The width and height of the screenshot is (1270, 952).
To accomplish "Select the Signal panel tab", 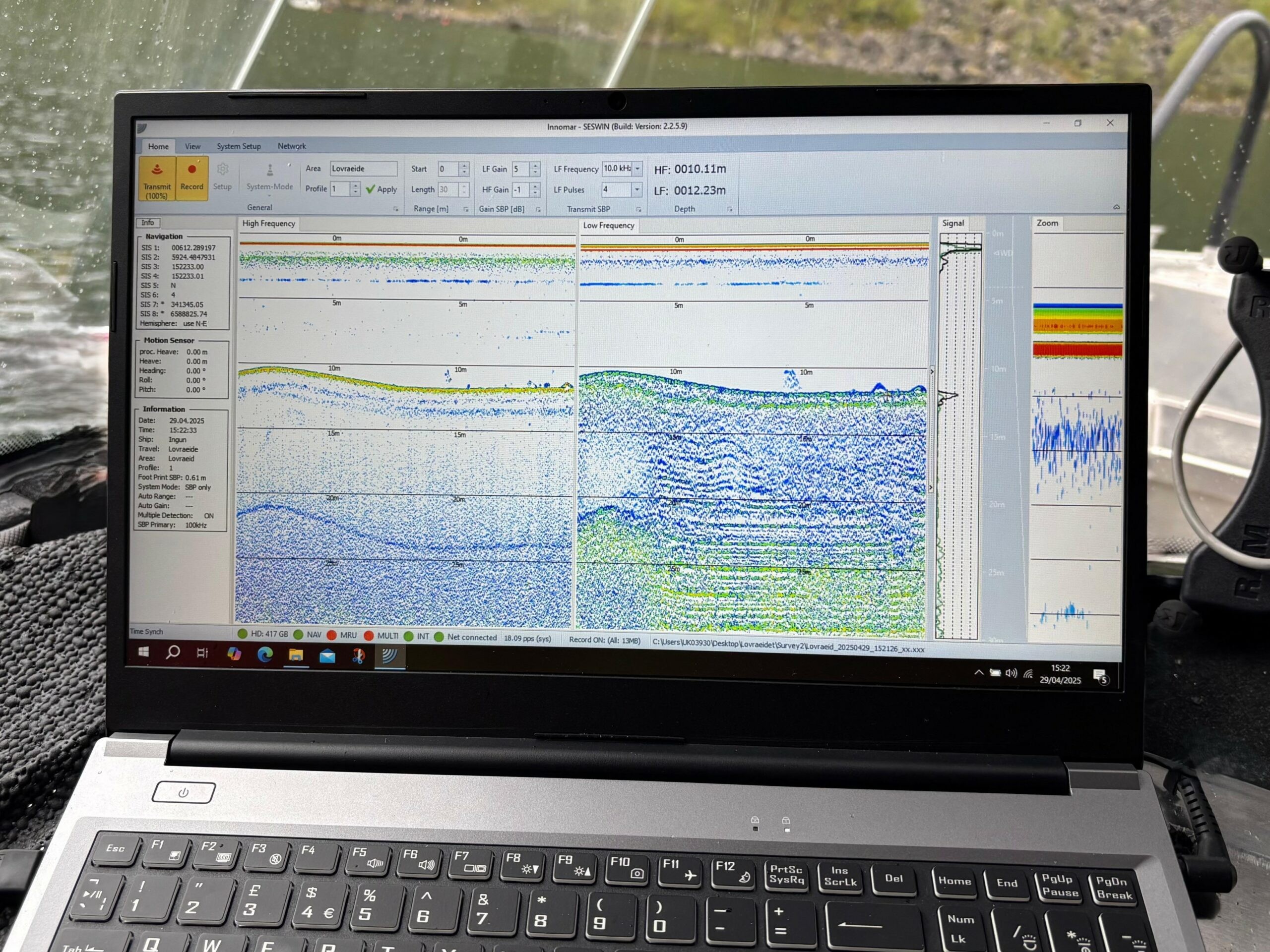I will (953, 223).
